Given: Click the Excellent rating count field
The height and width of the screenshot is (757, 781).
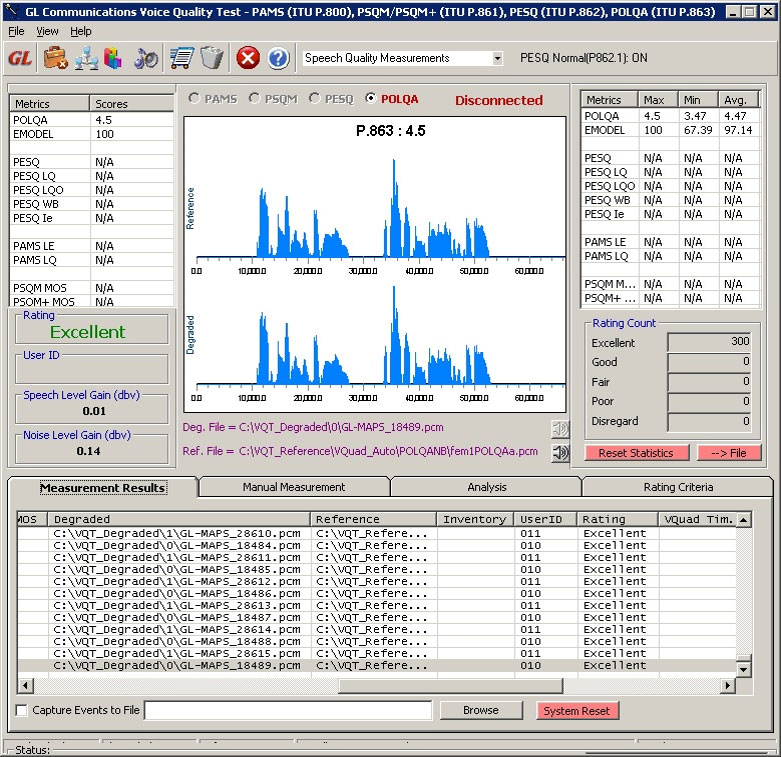Looking at the screenshot, I should tap(709, 342).
